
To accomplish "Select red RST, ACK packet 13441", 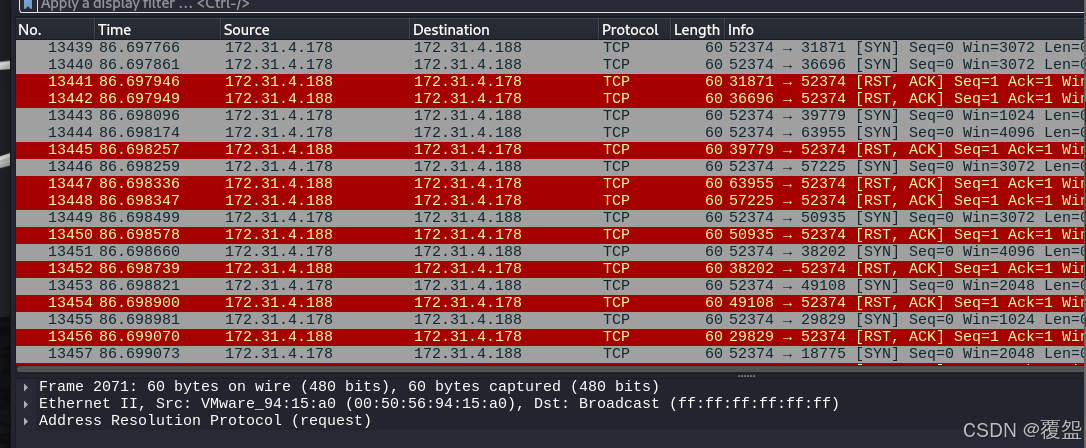I will click(x=400, y=81).
